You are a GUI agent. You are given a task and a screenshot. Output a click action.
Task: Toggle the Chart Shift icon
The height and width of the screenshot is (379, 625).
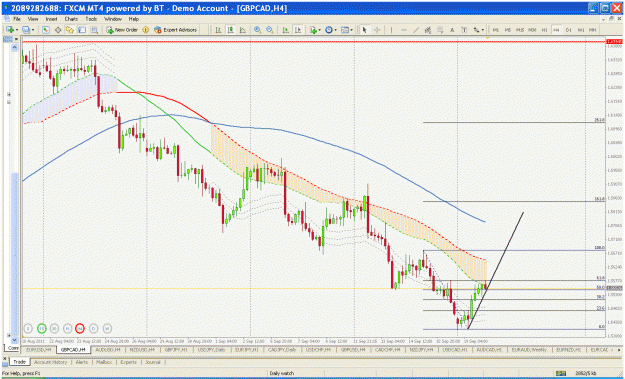(298, 30)
